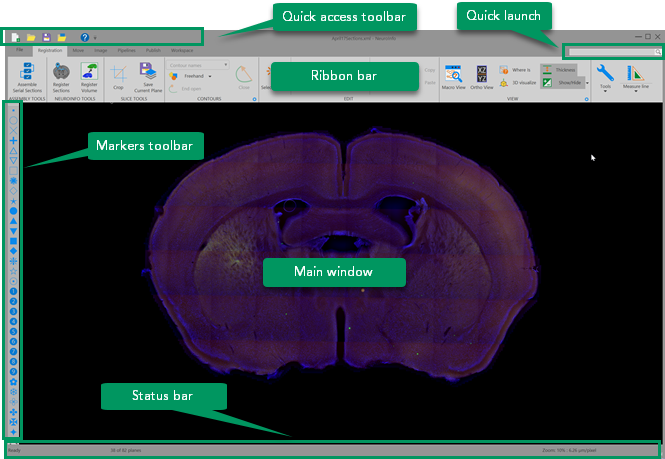Click the Assemble Serial Sections icon

[x=27, y=71]
